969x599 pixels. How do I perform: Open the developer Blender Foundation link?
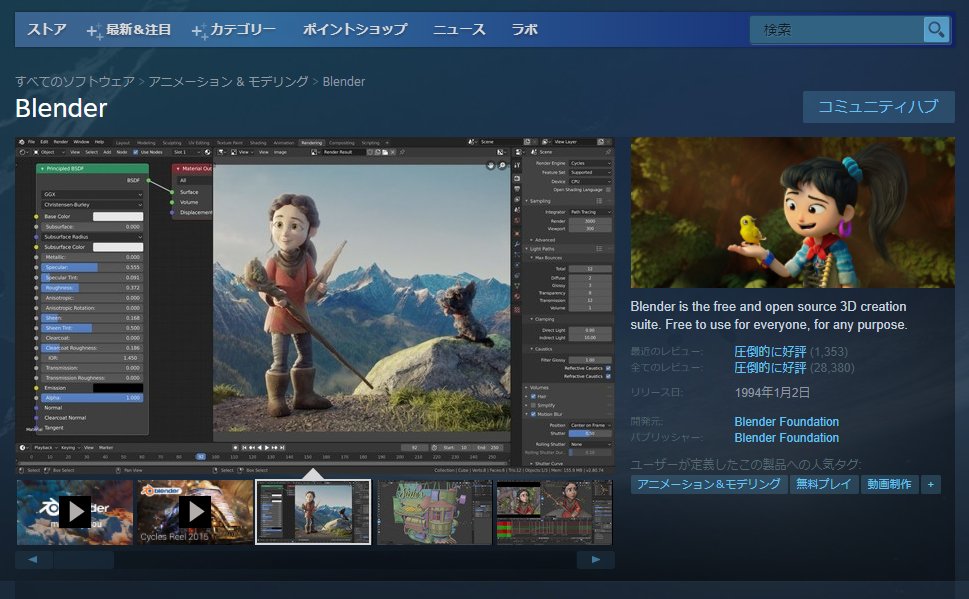tap(786, 422)
